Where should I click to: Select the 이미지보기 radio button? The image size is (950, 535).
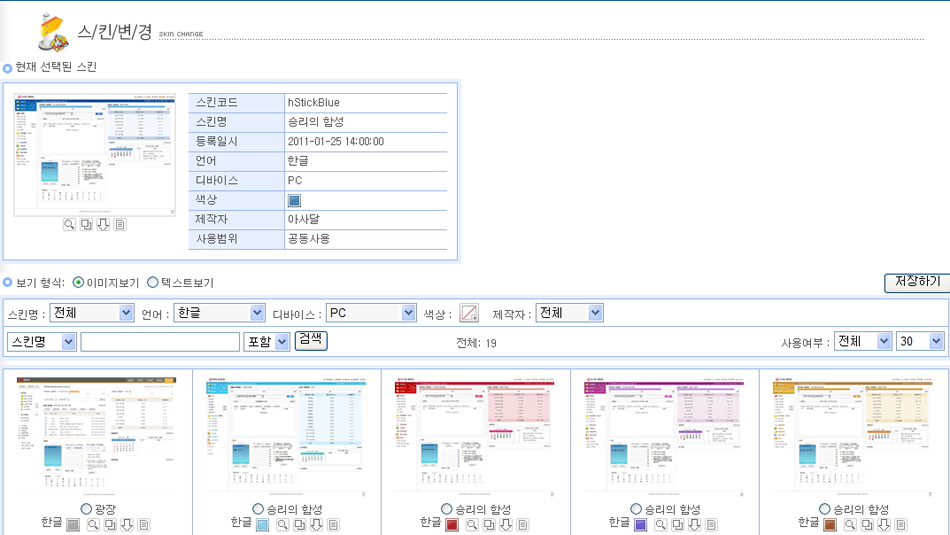click(79, 283)
